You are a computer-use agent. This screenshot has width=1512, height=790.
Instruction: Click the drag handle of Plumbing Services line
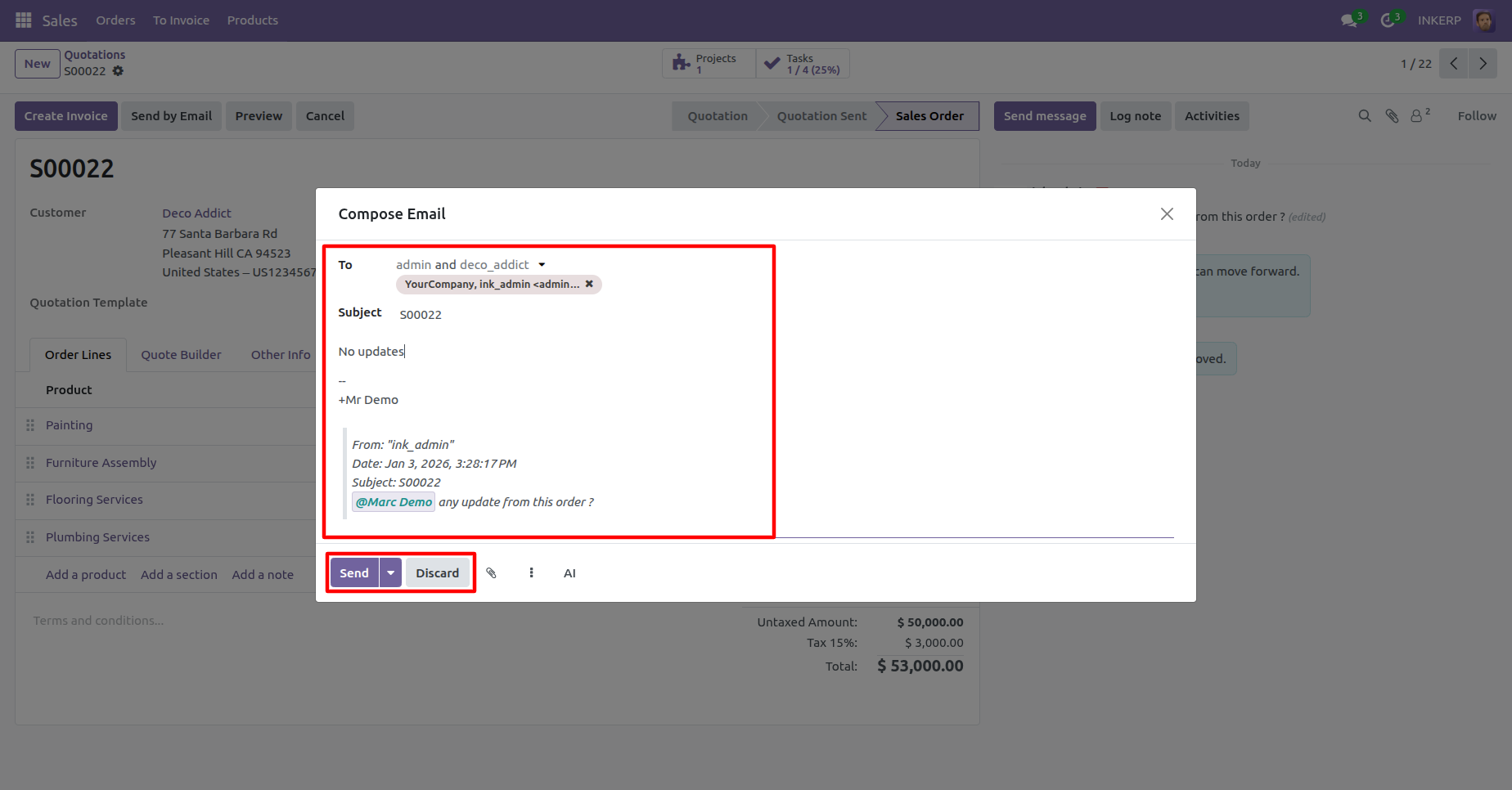(x=30, y=537)
